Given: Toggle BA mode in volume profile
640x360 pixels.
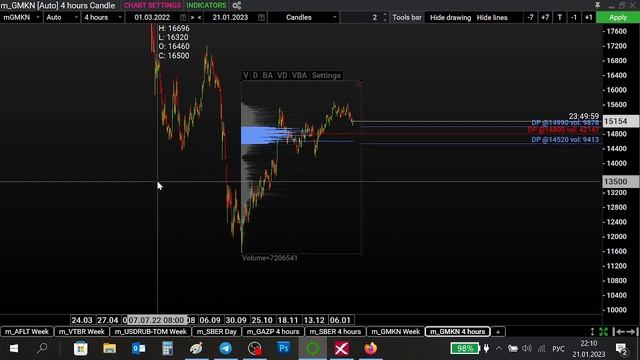Looking at the screenshot, I should tap(267, 76).
